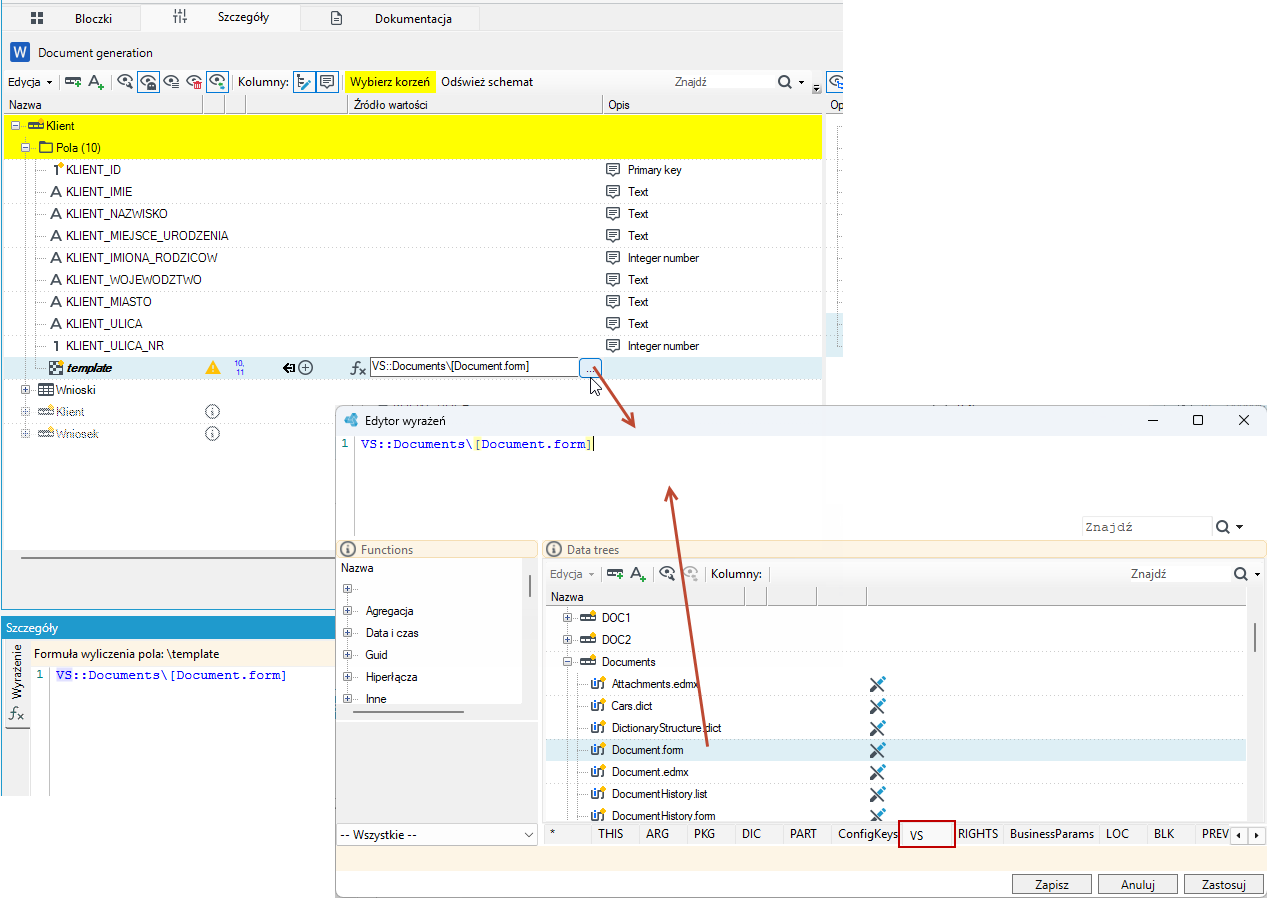Click the Odśwież schemat button
The image size is (1267, 902).
[x=487, y=82]
